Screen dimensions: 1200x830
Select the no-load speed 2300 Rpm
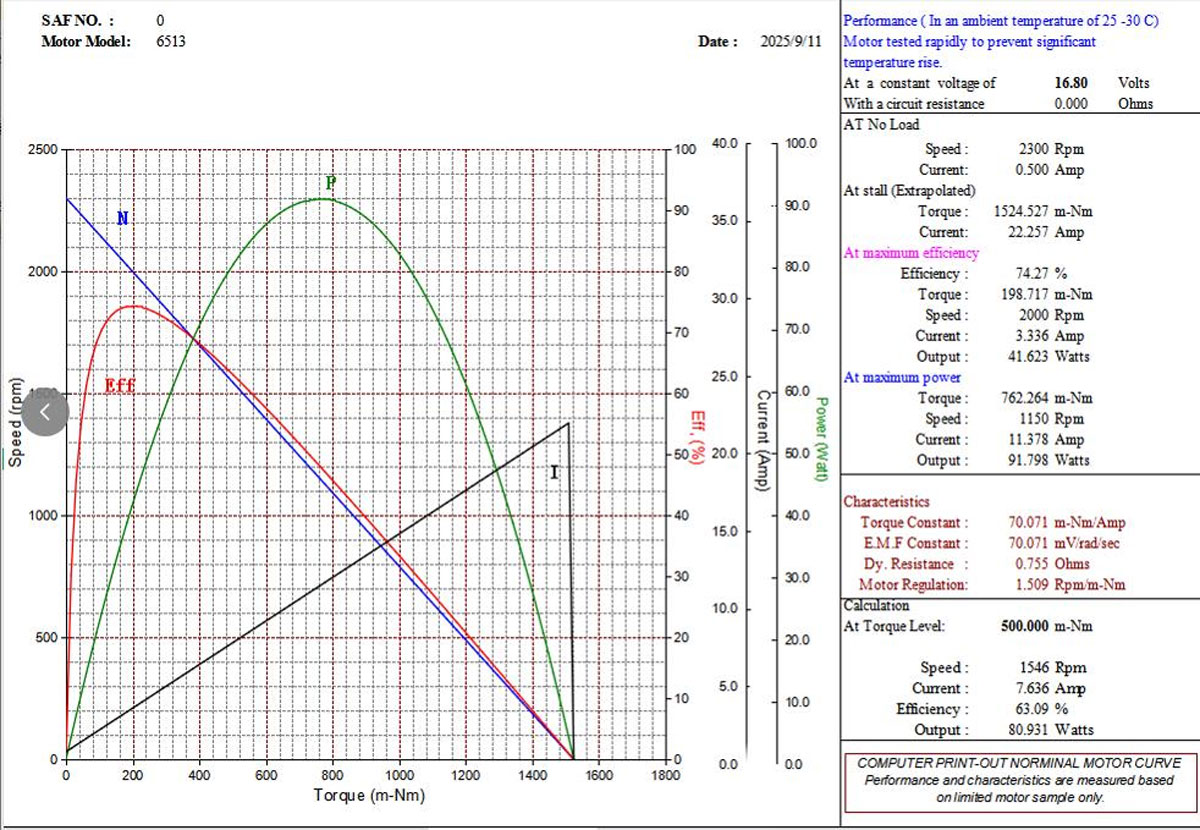(x=1051, y=149)
